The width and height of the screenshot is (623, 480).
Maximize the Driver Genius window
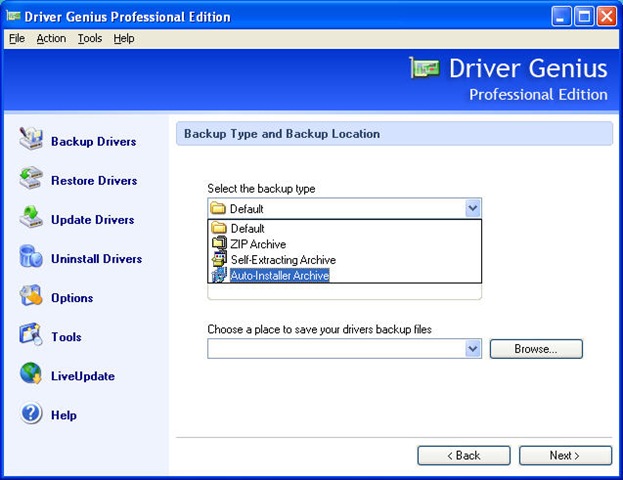tap(584, 16)
